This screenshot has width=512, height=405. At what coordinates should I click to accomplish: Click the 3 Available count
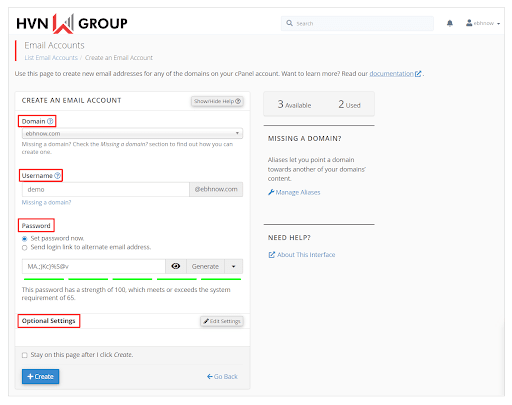tap(294, 104)
